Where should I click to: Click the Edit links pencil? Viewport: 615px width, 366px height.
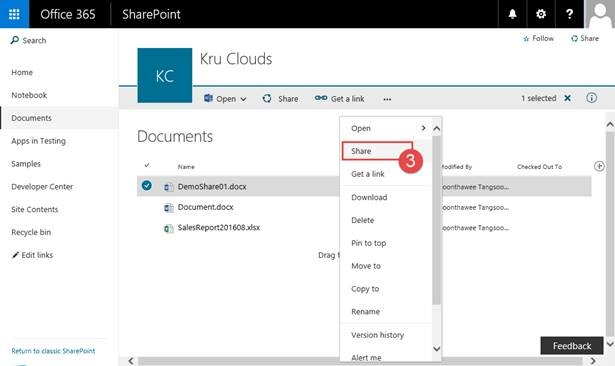(x=15, y=255)
